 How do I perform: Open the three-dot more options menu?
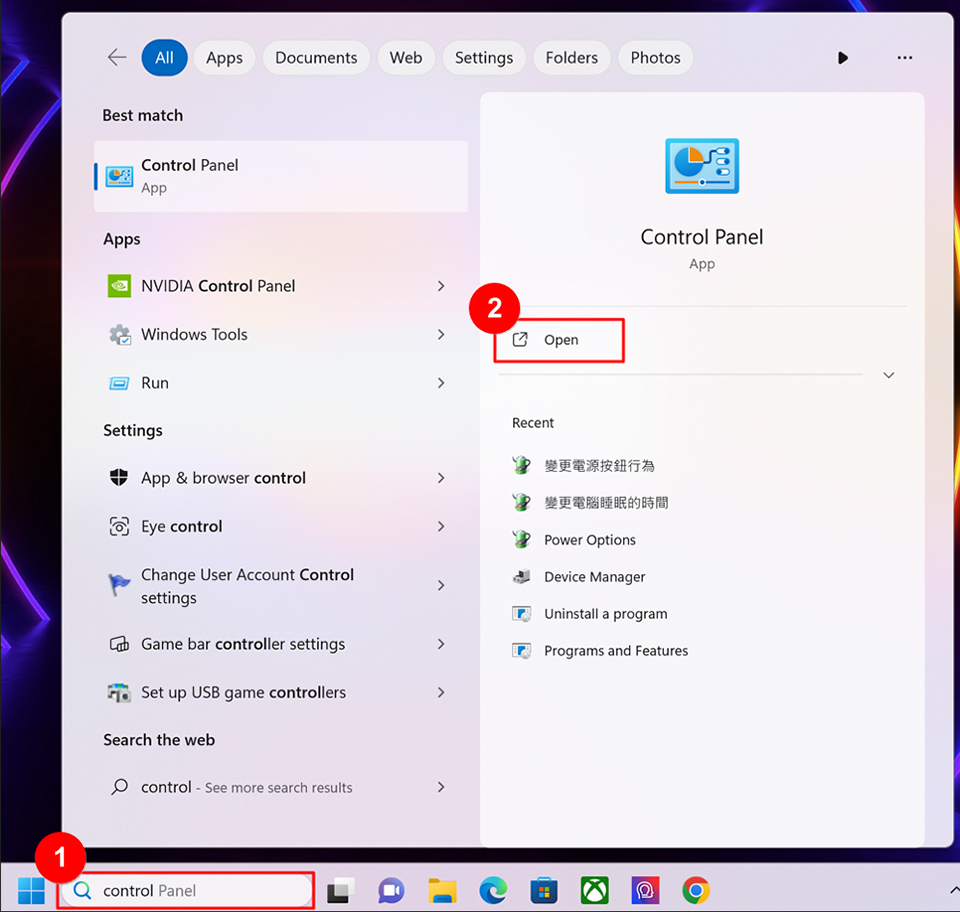[x=904, y=58]
